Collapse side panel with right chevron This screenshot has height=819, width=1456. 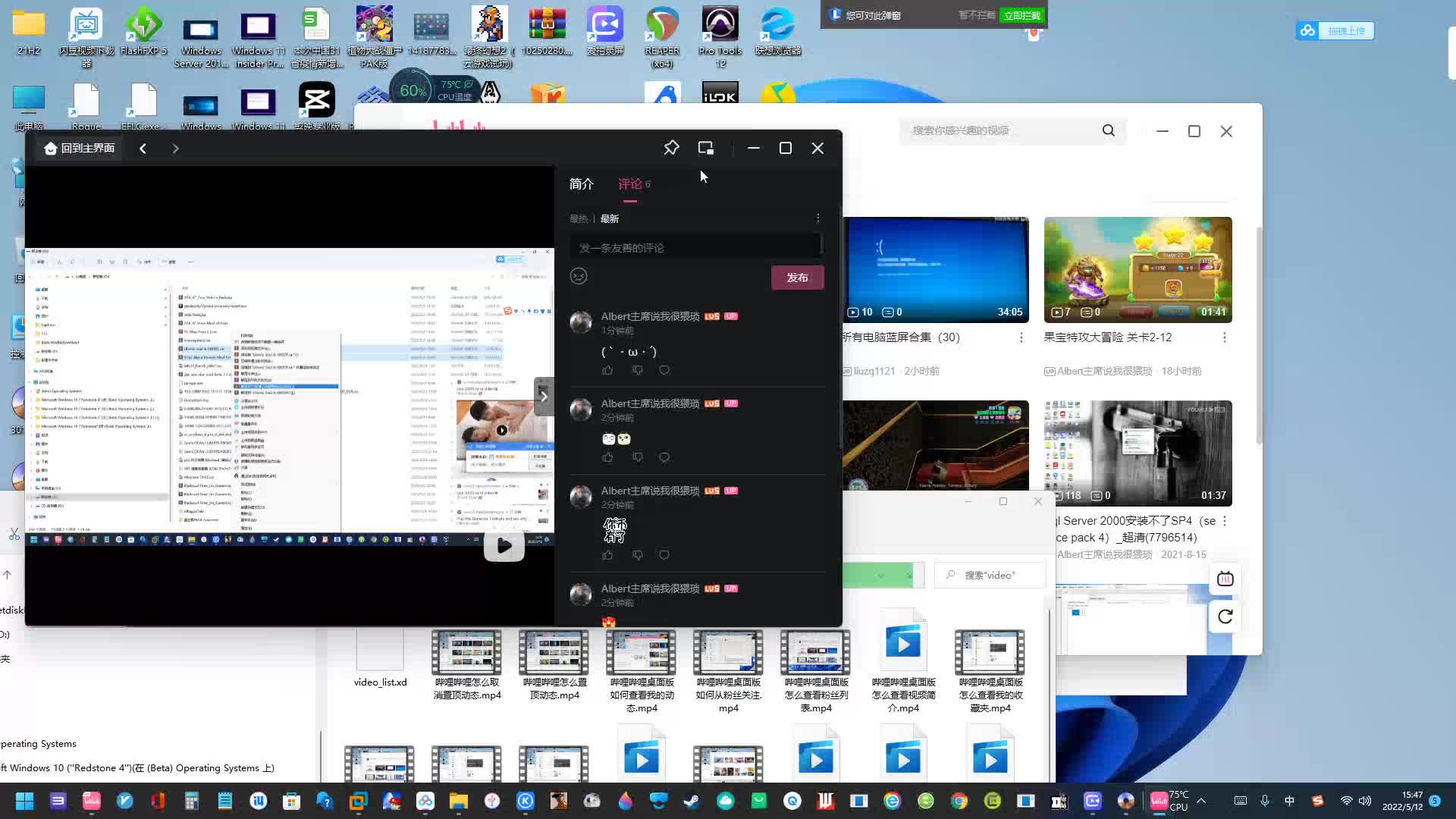pos(544,396)
